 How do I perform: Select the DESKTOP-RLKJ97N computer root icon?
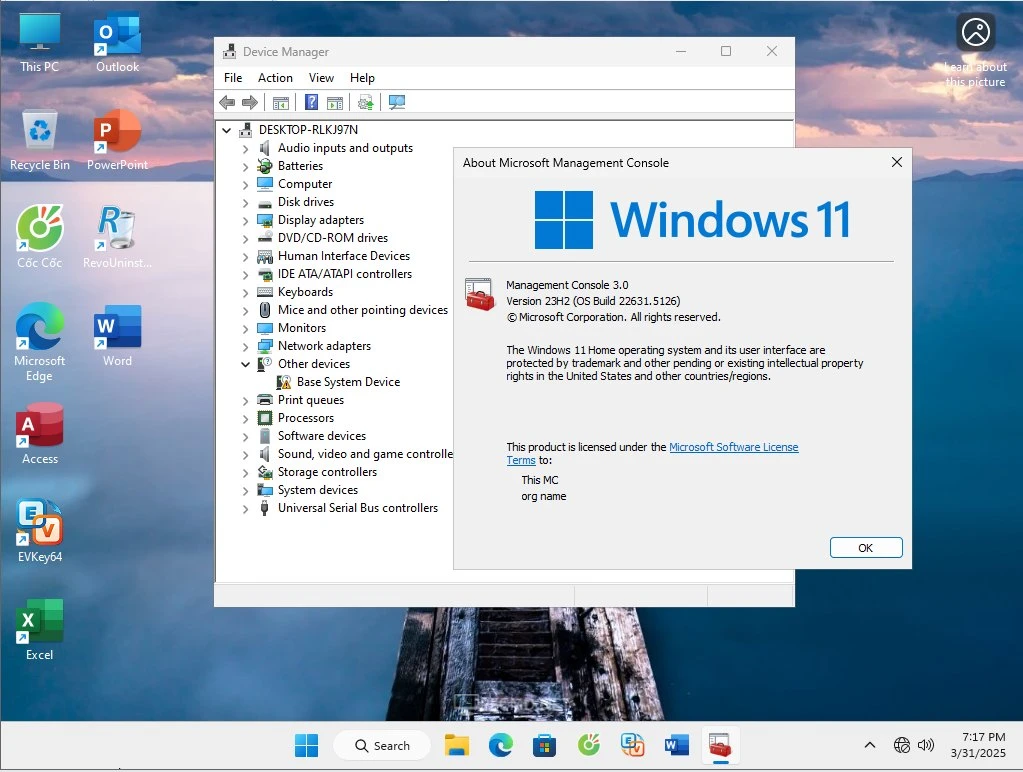coord(245,130)
